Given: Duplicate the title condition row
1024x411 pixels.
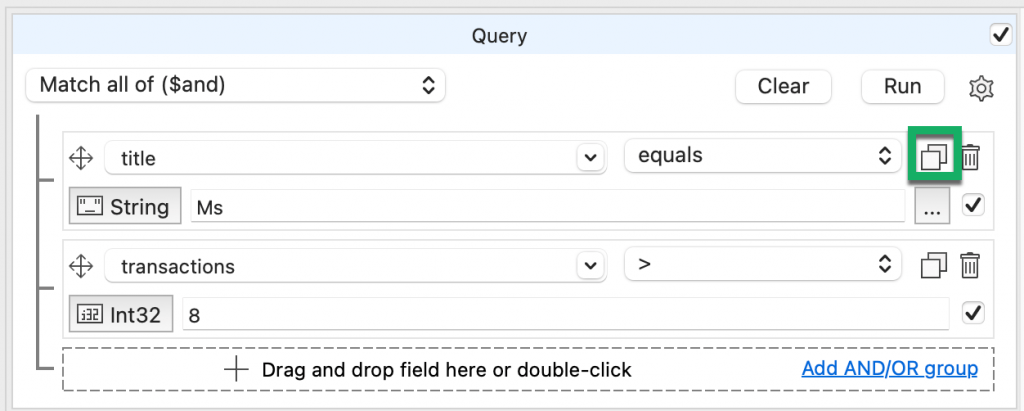Looking at the screenshot, I should point(933,157).
